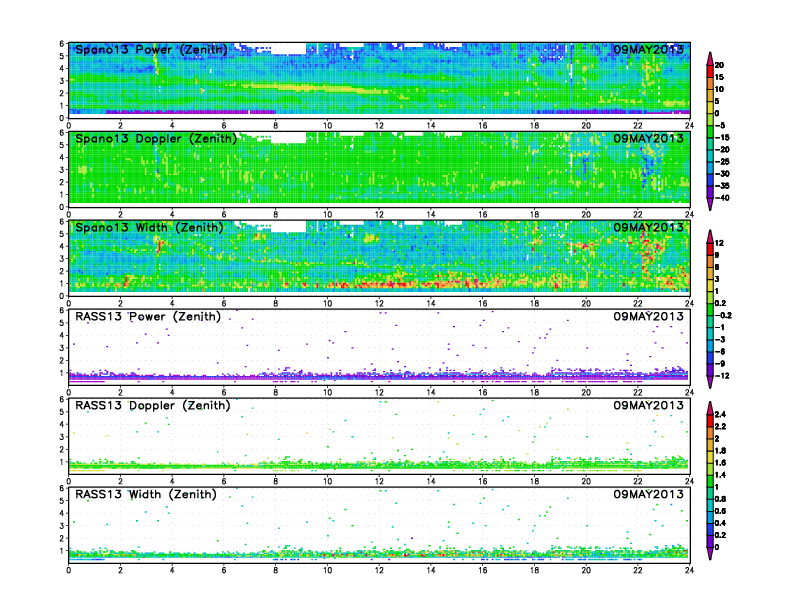Click the bottom colorbar's upper pink arrow tip
Screen dimensions: 792x612
[x=710, y=407]
